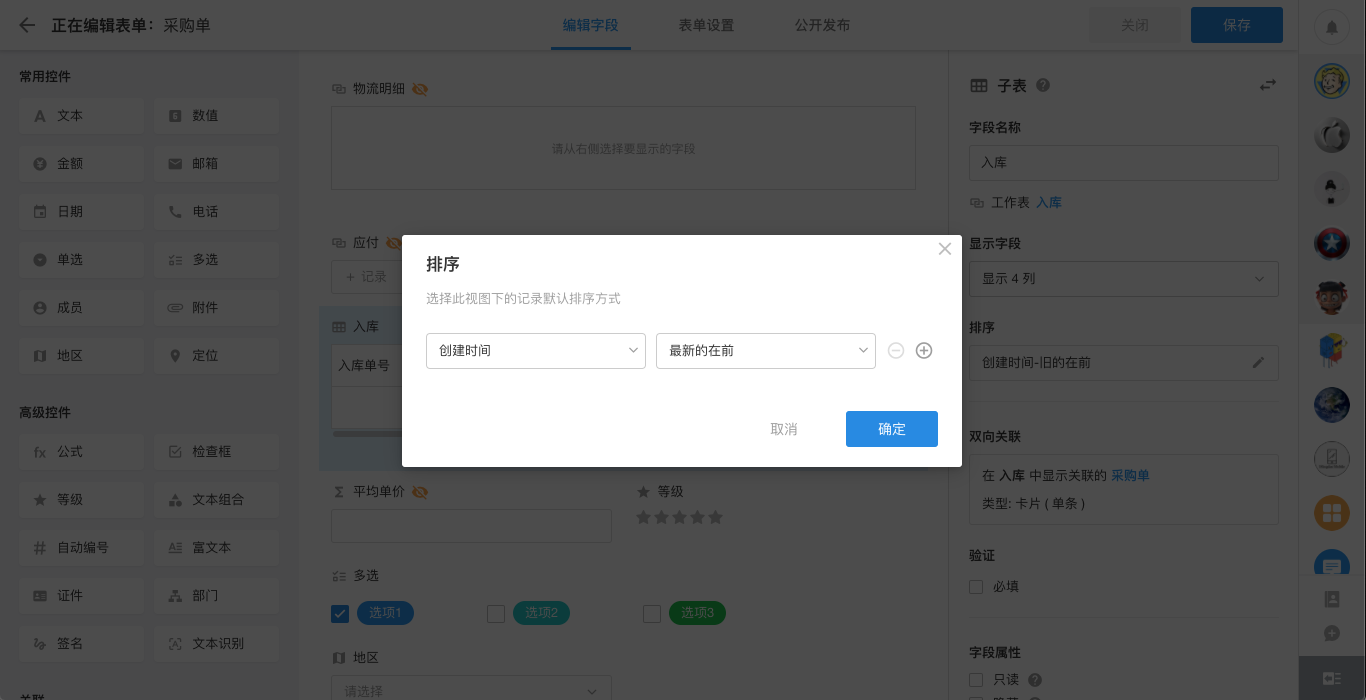The width and height of the screenshot is (1366, 700).
Task: Add the 证件 ID document control
Action: pos(81,596)
